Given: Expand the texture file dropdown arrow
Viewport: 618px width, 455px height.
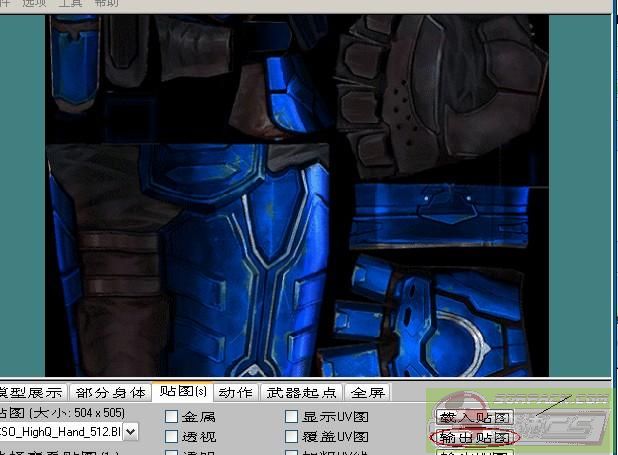Looking at the screenshot, I should 131,432.
